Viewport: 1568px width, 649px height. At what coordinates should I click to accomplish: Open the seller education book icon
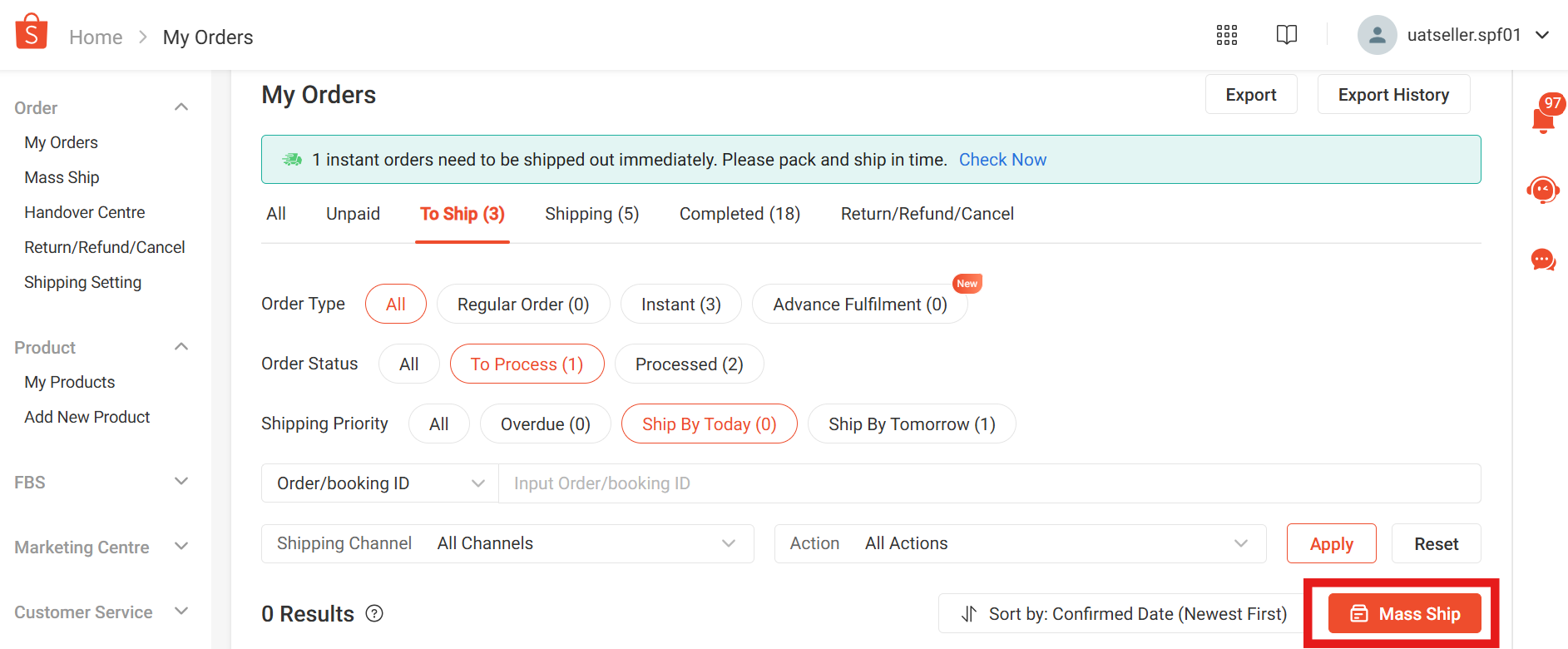1287,35
